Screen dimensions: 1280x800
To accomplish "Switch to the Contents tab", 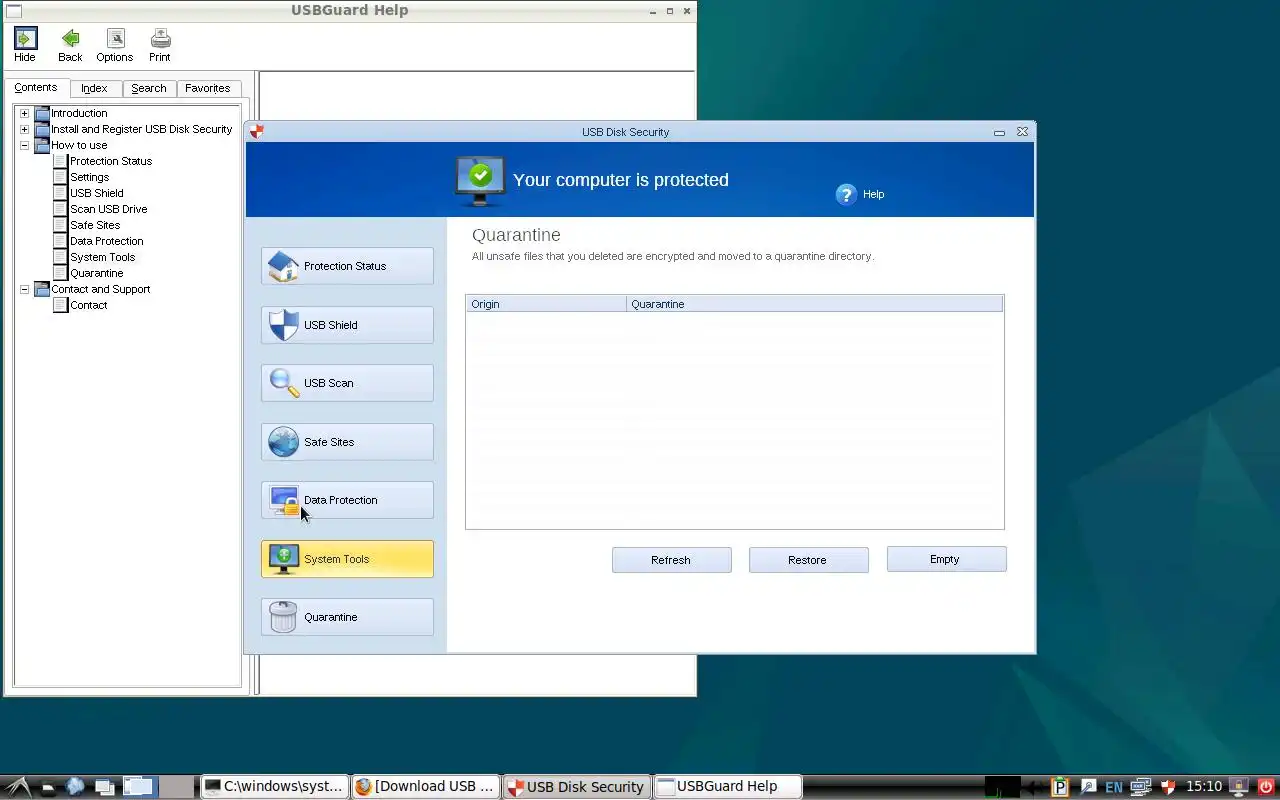I will click(x=36, y=88).
